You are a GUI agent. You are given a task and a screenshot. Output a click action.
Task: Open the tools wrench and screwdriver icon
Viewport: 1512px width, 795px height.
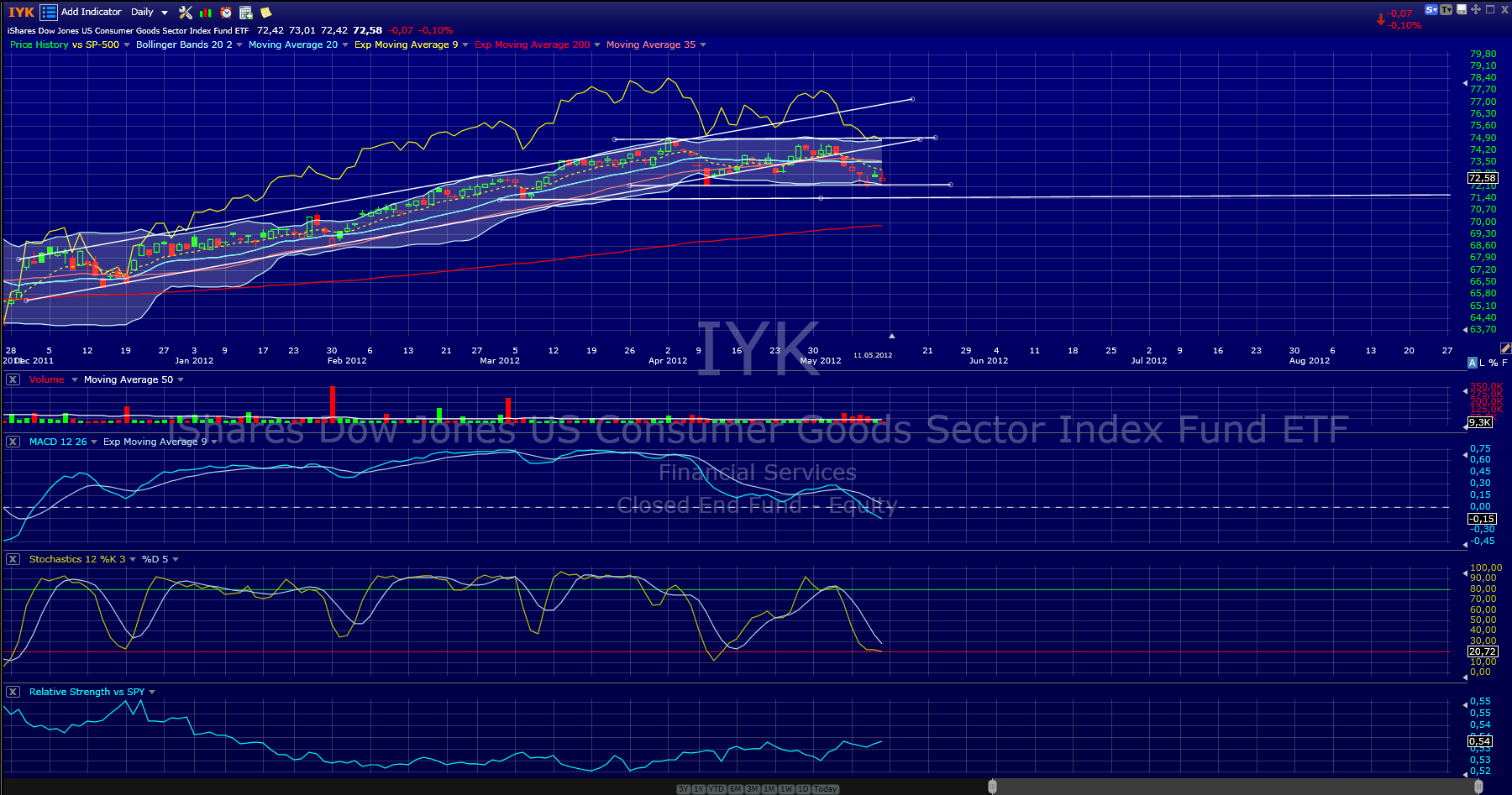[x=186, y=12]
